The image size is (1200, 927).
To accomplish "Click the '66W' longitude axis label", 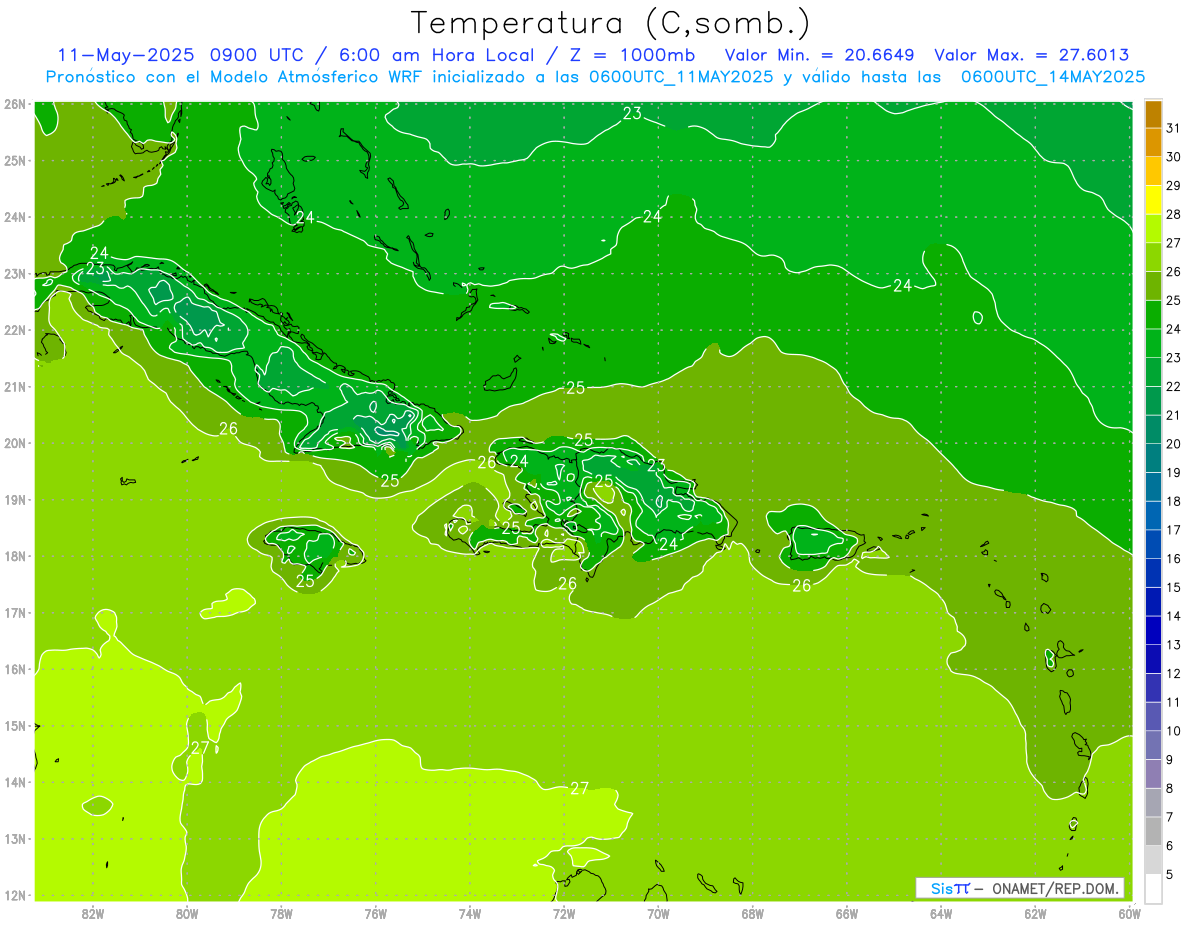I will pos(847,912).
